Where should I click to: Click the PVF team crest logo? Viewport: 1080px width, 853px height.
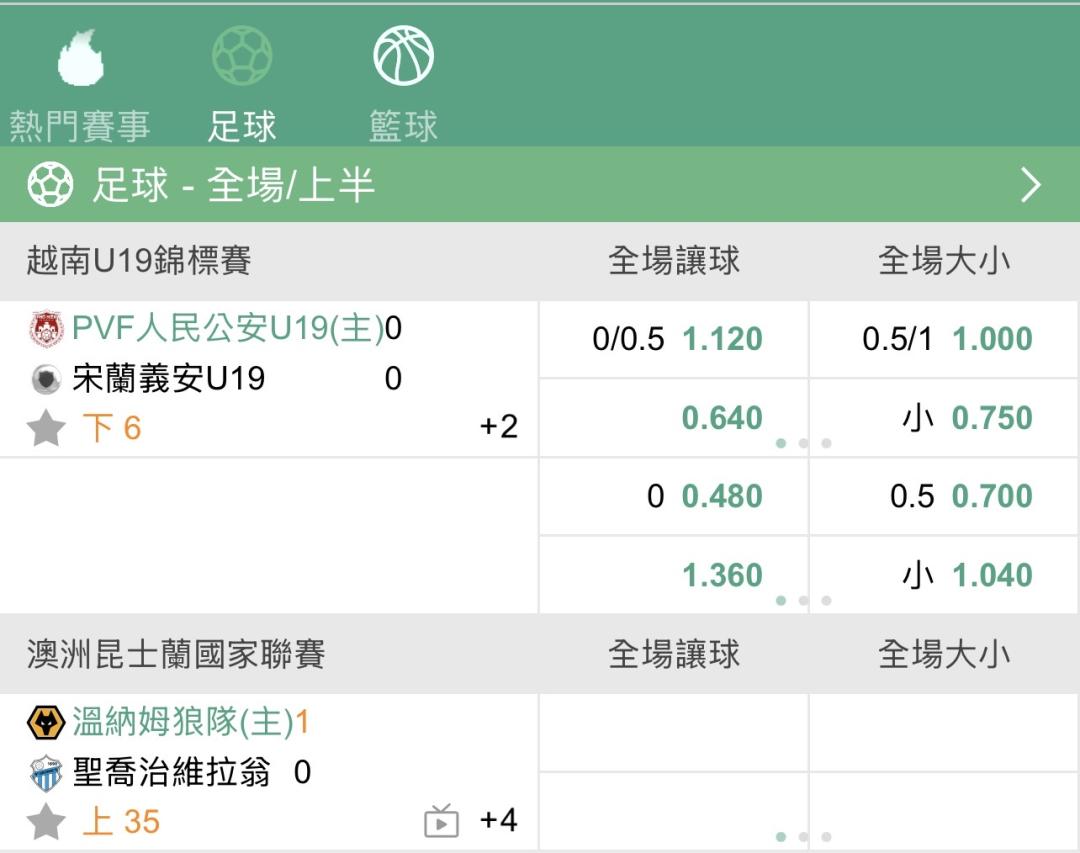click(x=46, y=329)
